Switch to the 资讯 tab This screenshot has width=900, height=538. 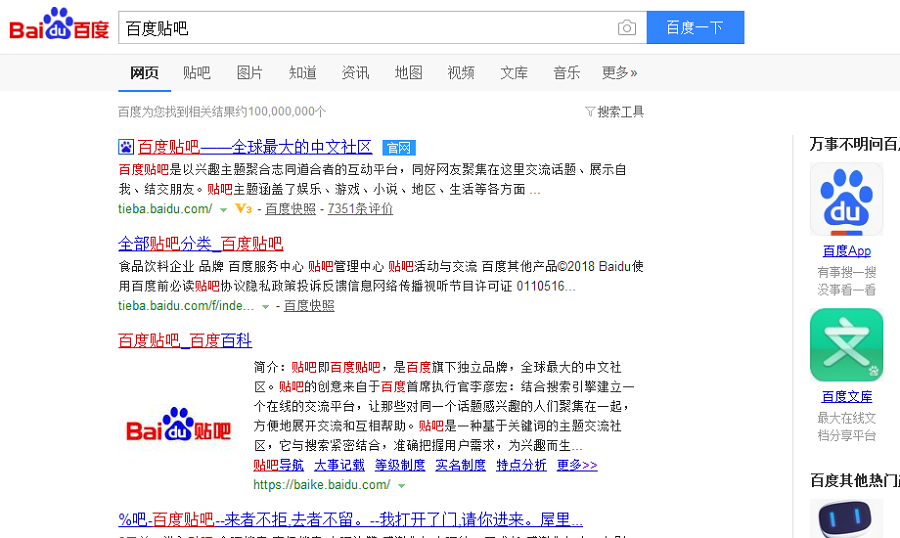click(x=355, y=73)
